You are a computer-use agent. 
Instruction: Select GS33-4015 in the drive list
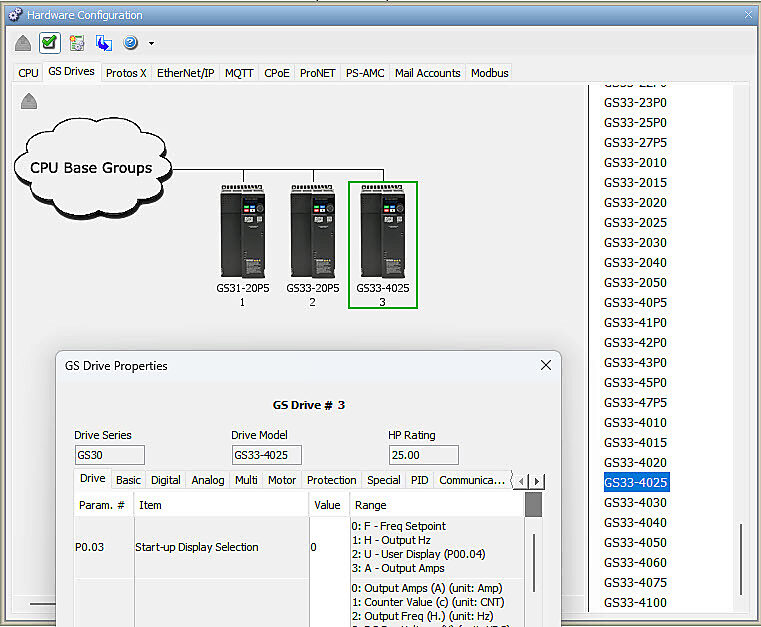tap(635, 443)
